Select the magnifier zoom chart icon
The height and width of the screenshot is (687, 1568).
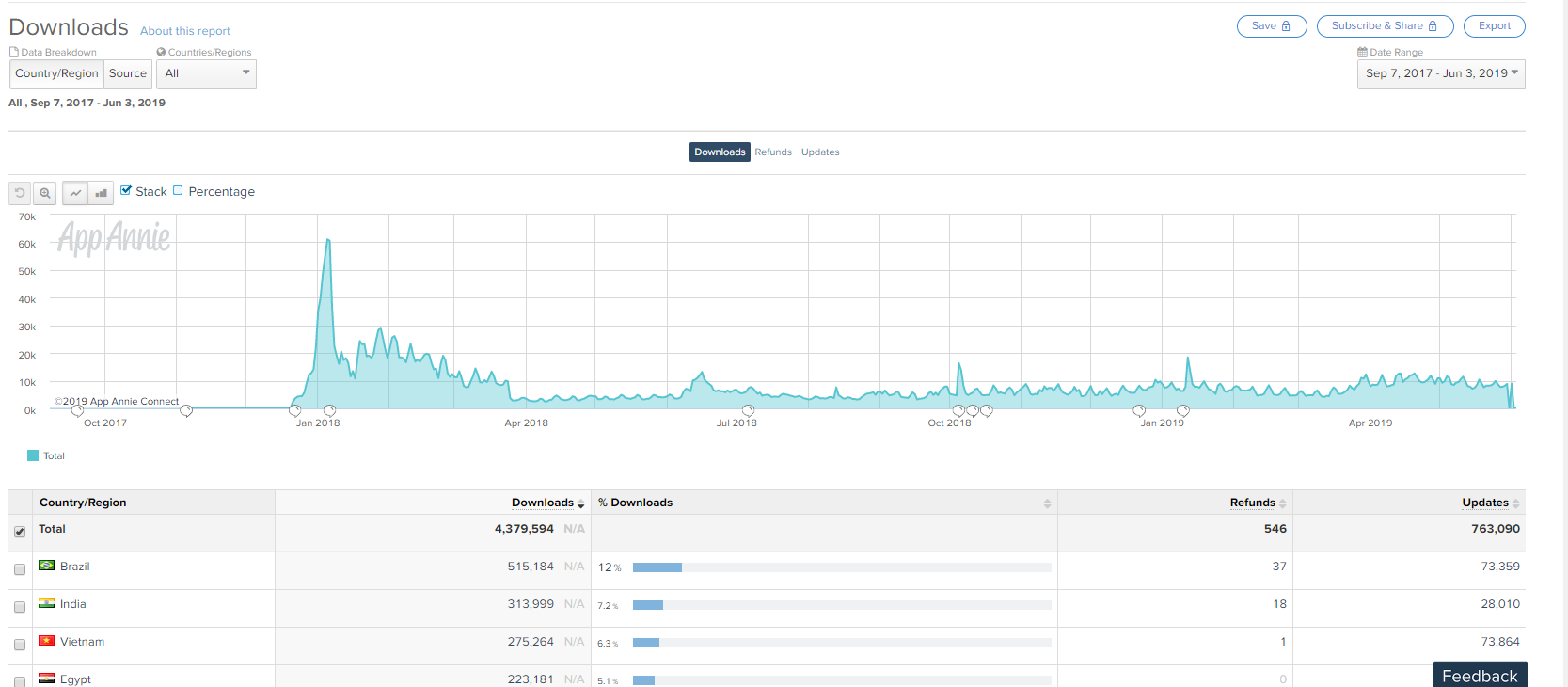click(44, 193)
